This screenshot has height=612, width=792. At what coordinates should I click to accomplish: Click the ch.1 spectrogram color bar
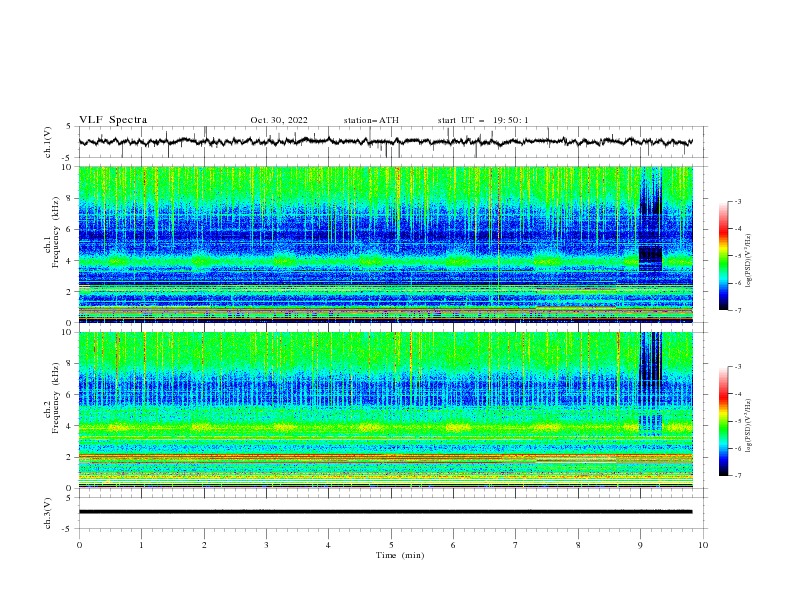724,256
